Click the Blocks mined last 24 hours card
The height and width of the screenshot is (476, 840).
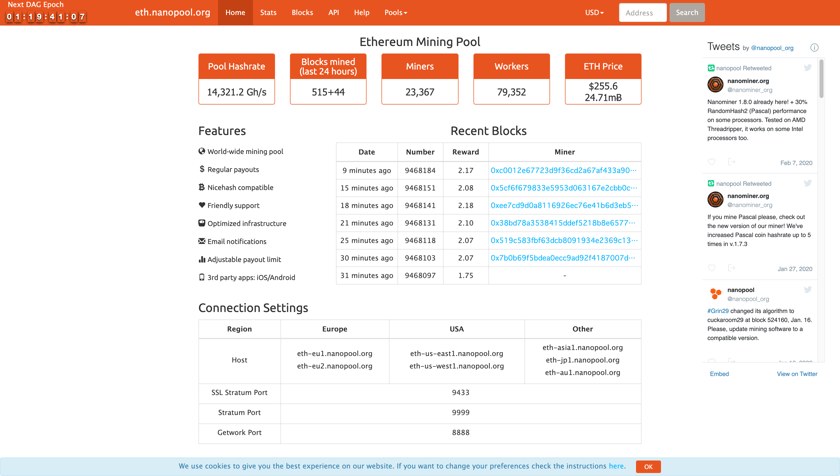[x=328, y=79]
